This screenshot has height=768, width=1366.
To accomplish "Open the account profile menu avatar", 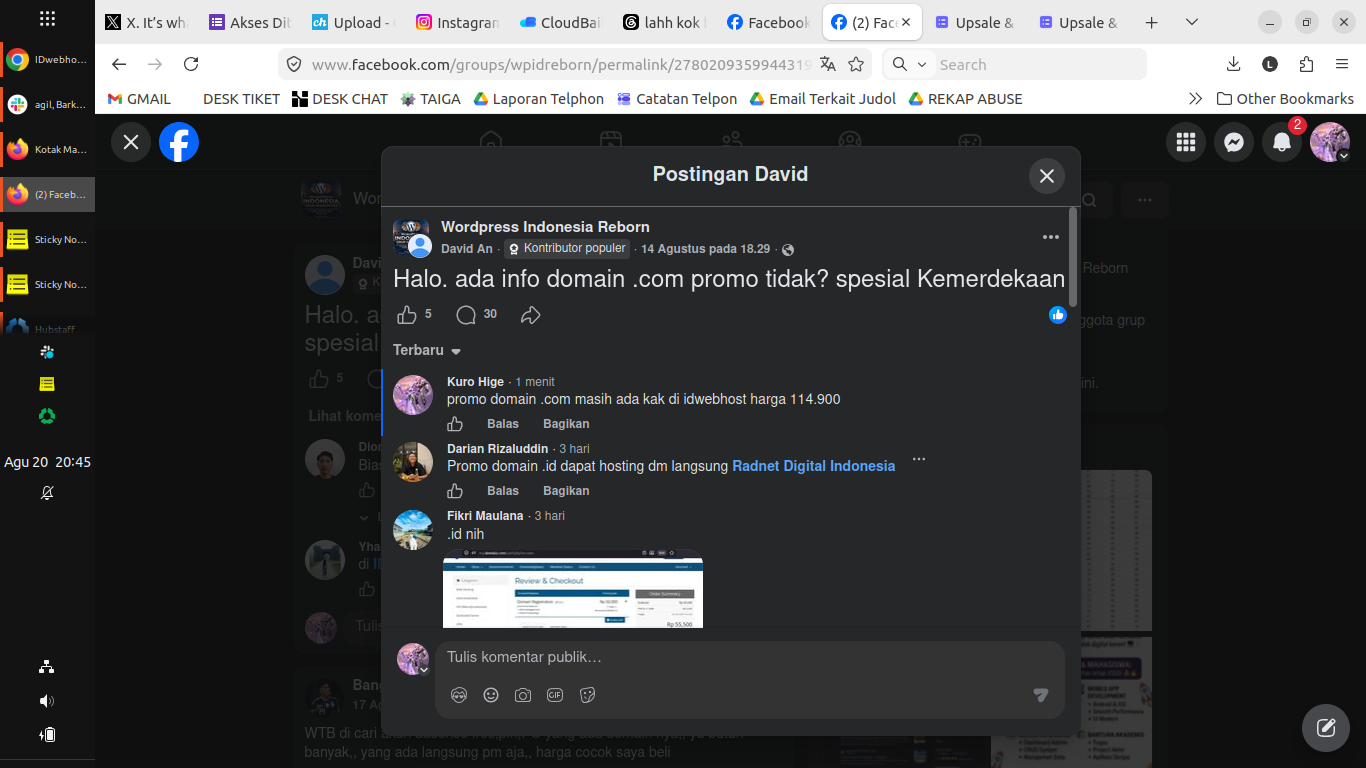I will pyautogui.click(x=1330, y=142).
